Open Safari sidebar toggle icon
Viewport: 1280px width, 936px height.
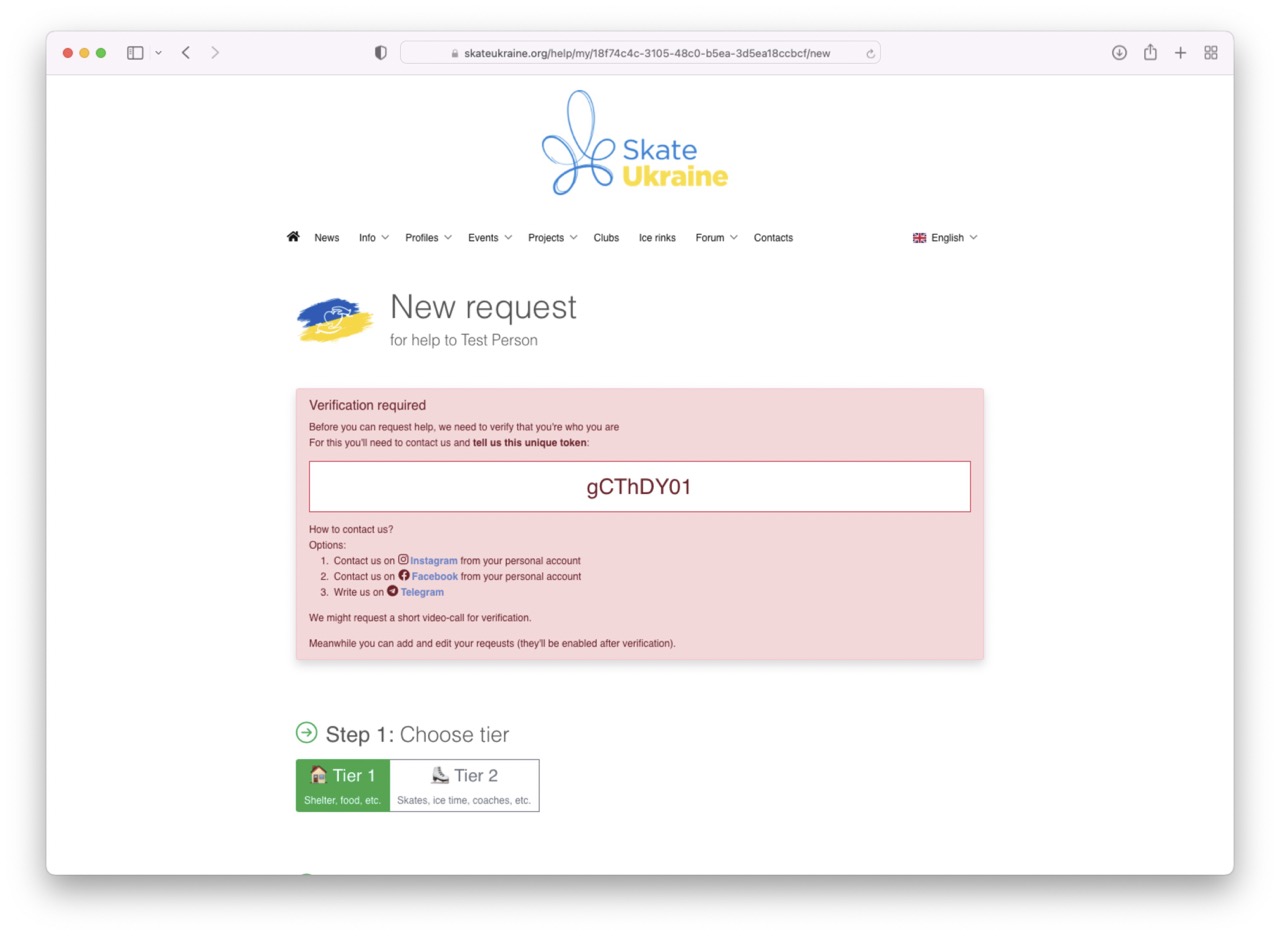tap(135, 53)
